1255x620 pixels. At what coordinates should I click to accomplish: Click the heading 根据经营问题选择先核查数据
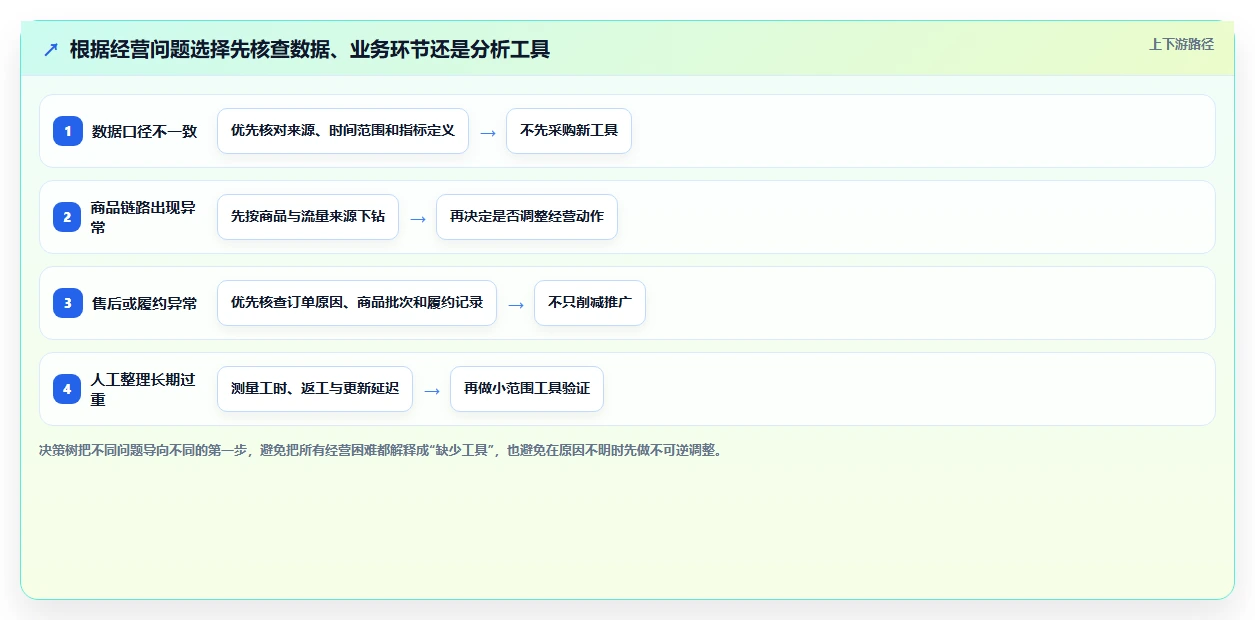310,49
